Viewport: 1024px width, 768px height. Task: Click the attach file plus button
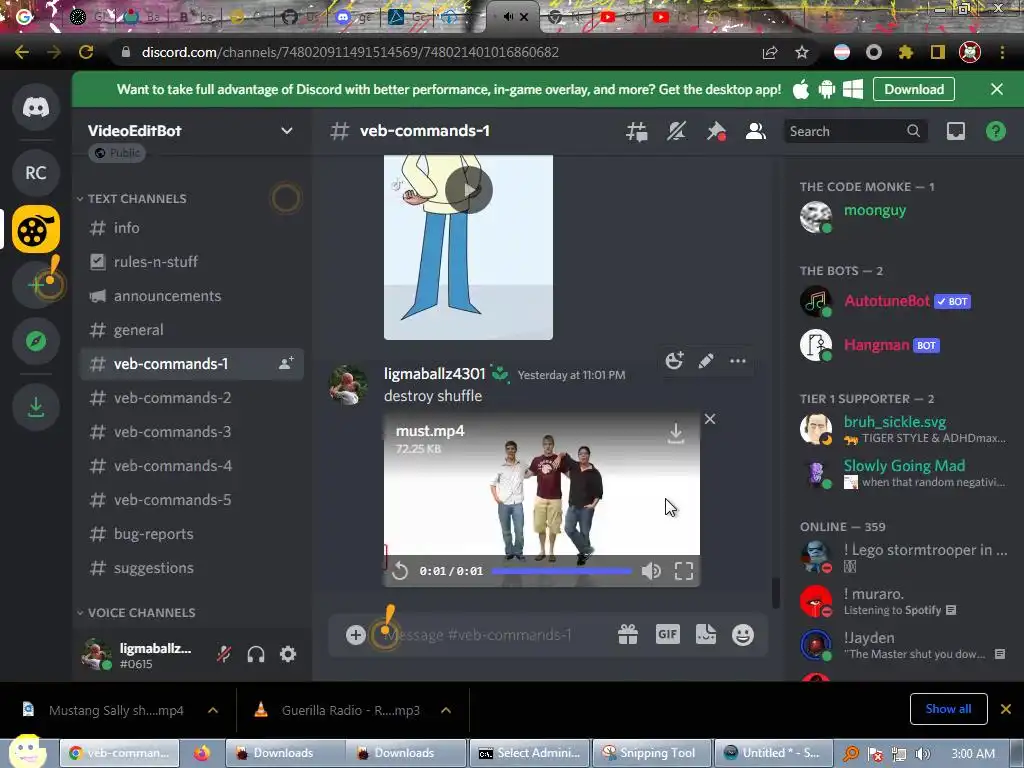356,635
